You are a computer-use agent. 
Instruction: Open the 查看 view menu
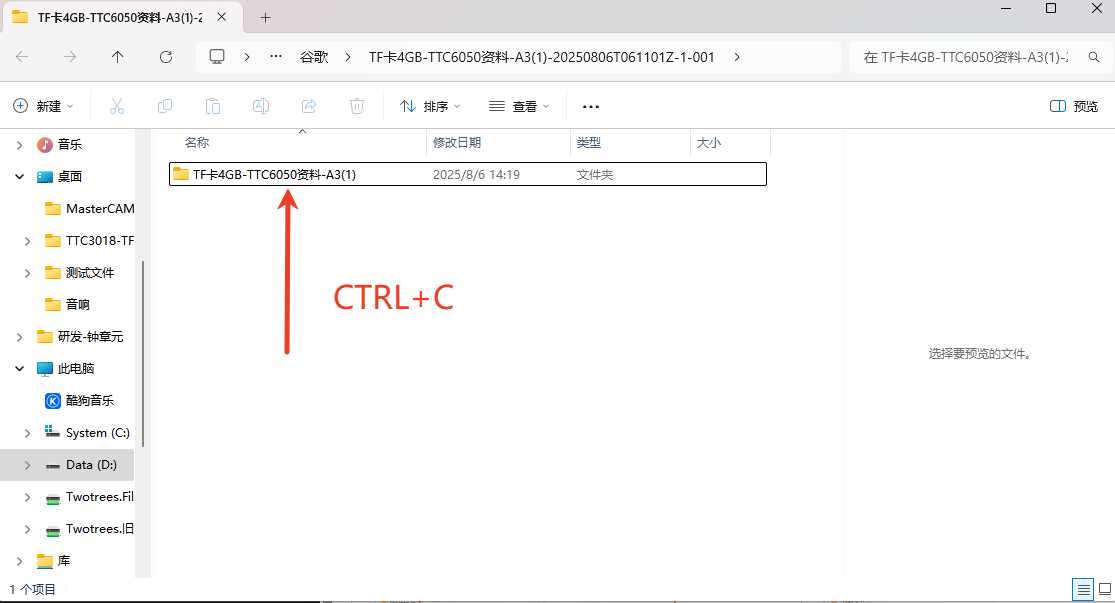[519, 106]
